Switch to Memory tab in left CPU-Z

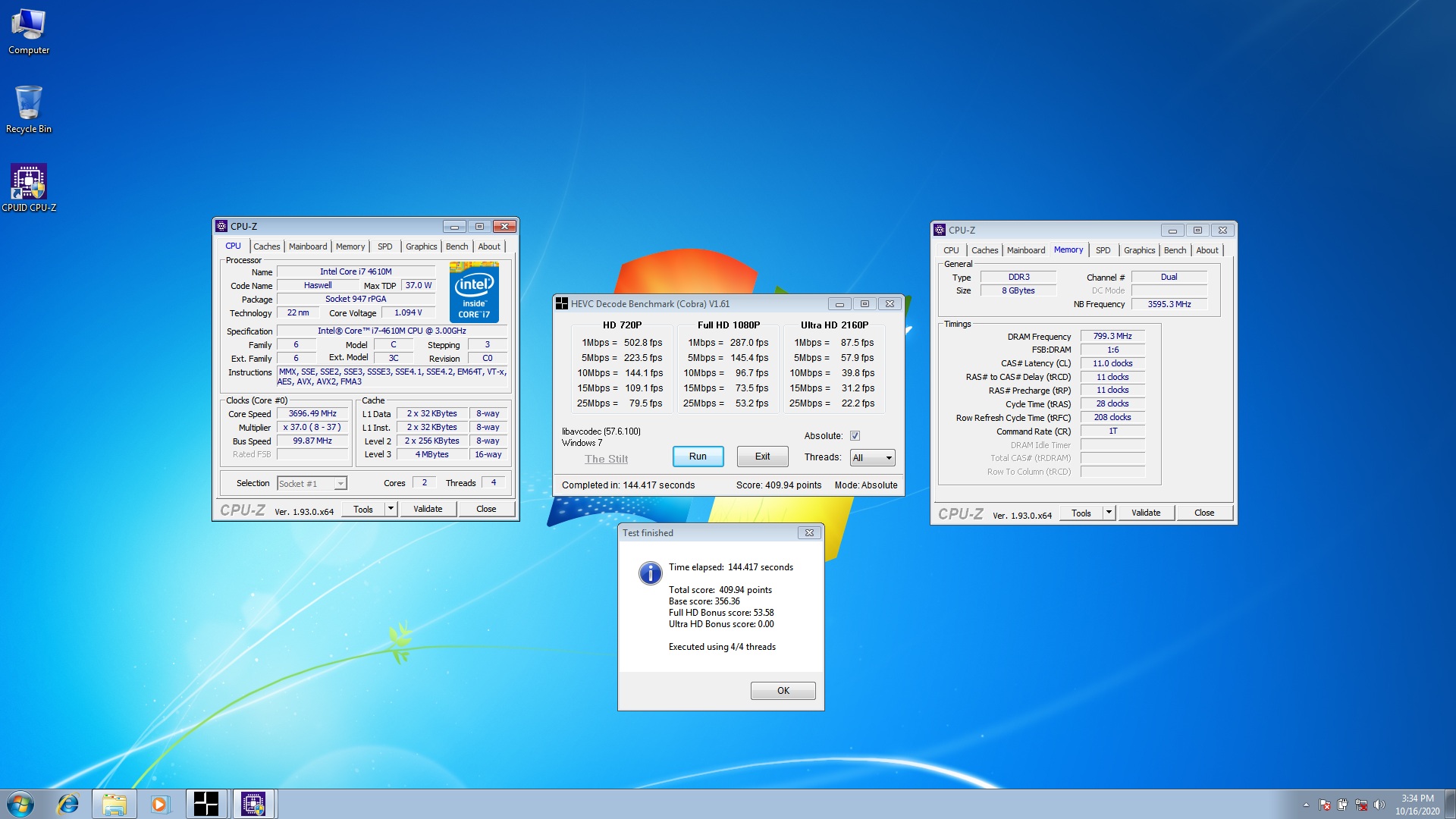click(350, 246)
